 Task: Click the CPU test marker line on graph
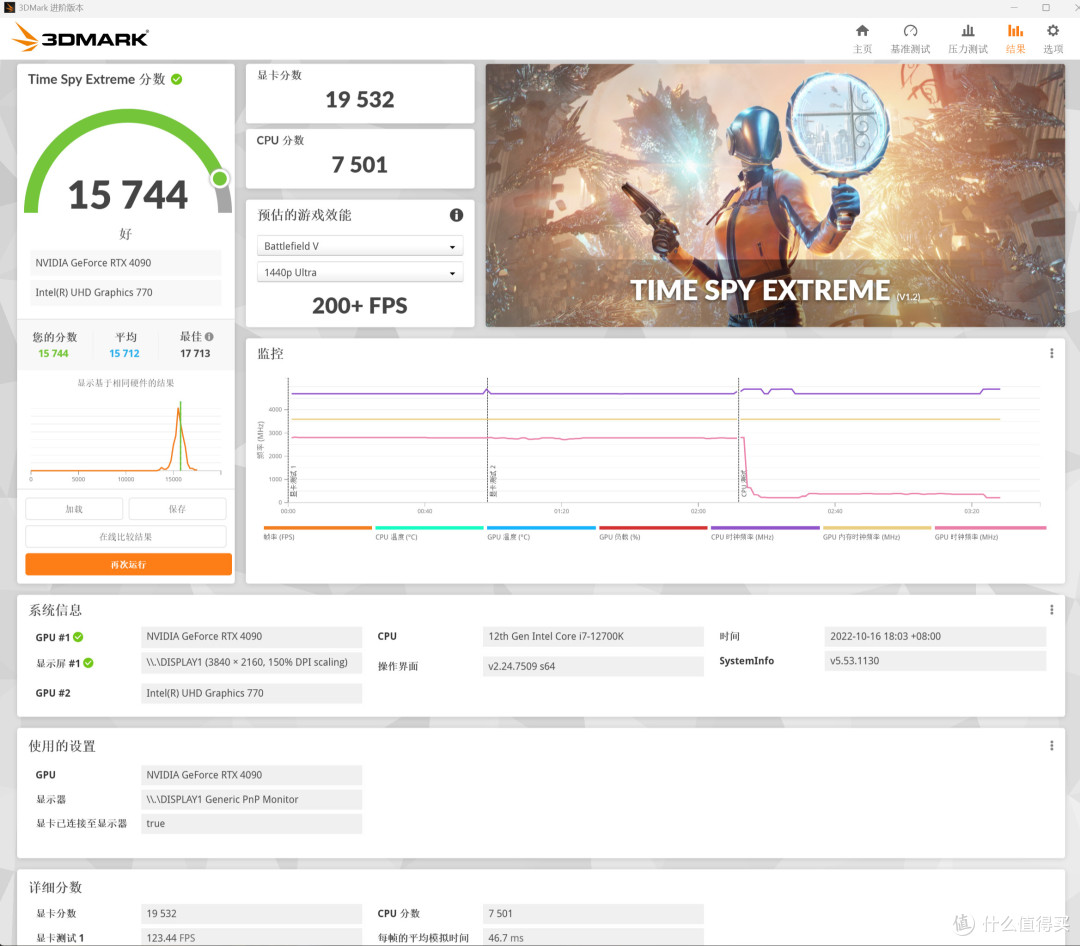click(x=738, y=440)
